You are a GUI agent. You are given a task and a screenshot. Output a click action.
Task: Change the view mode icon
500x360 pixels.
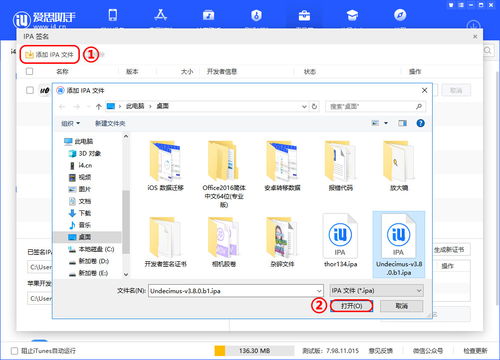[375, 123]
